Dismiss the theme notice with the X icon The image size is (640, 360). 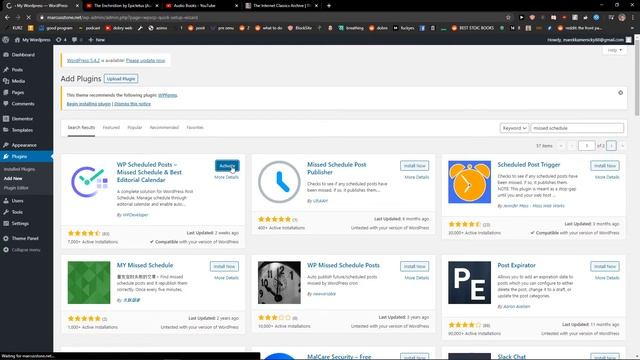tap(620, 93)
